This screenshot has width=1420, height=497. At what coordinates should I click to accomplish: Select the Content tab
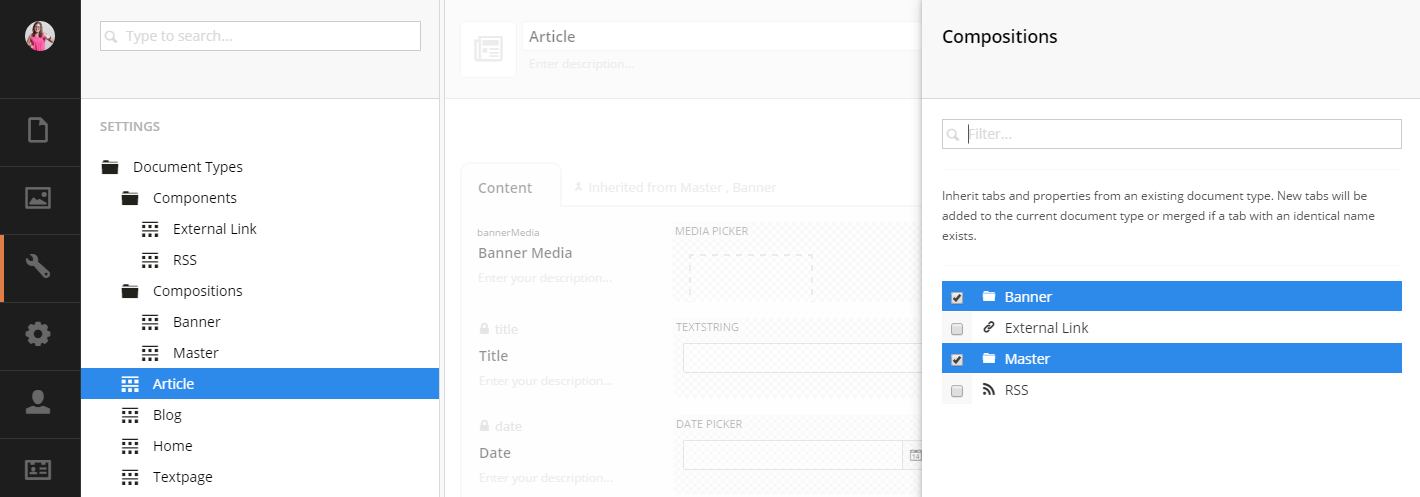(x=505, y=187)
